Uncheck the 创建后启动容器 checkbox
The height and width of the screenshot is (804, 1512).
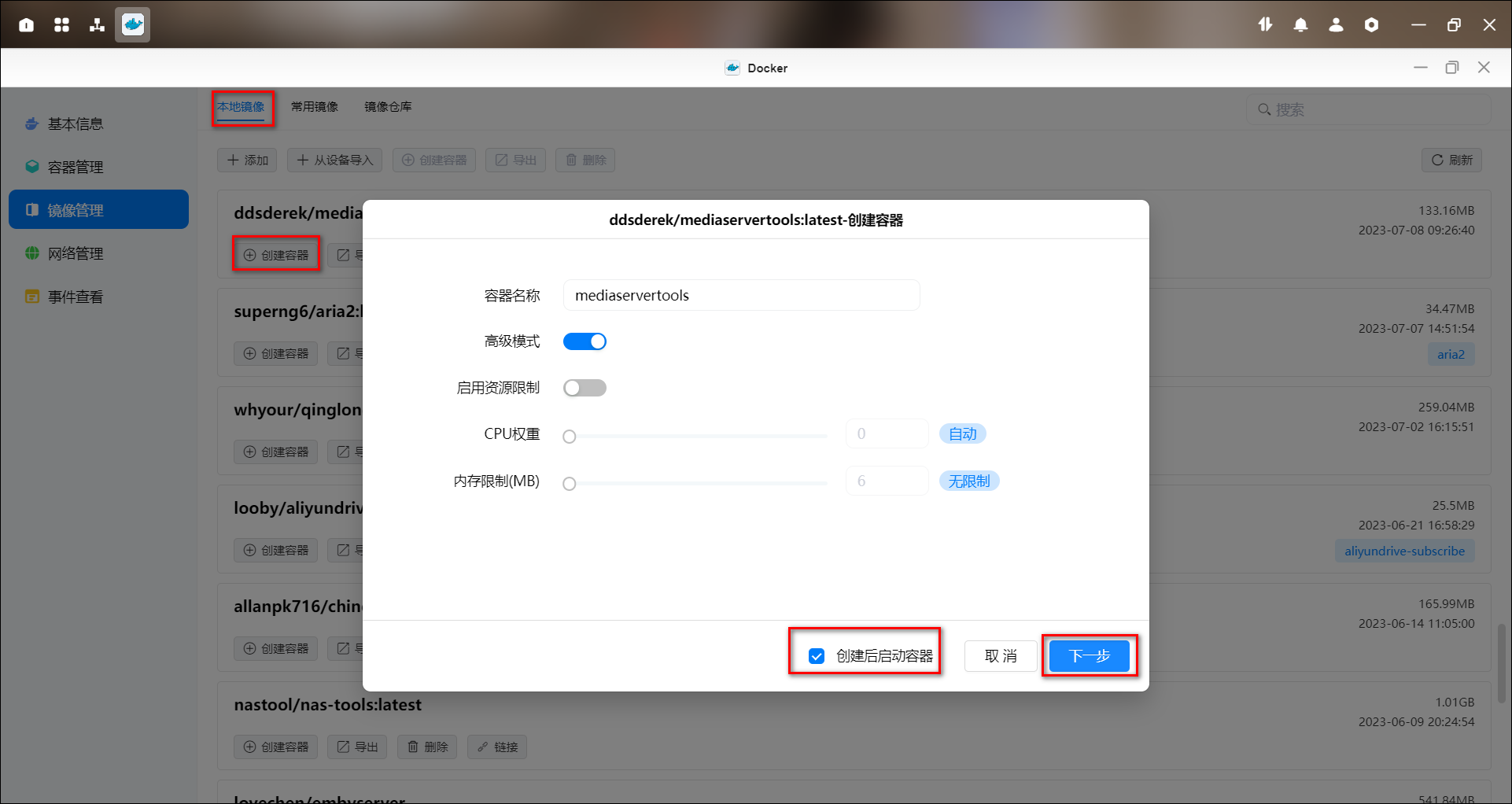pos(817,656)
